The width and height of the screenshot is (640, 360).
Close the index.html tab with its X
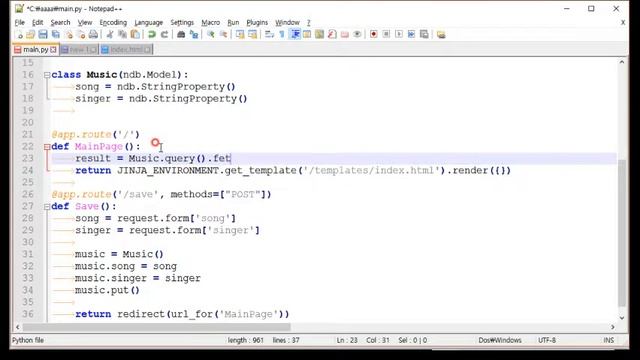pos(147,50)
